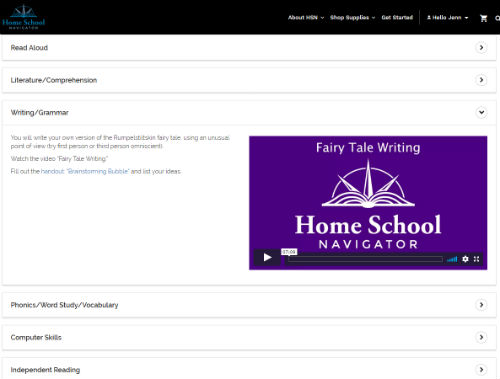This screenshot has height=379, width=500.
Task: Play the Fairy Tale Writing video
Action: coord(267,257)
